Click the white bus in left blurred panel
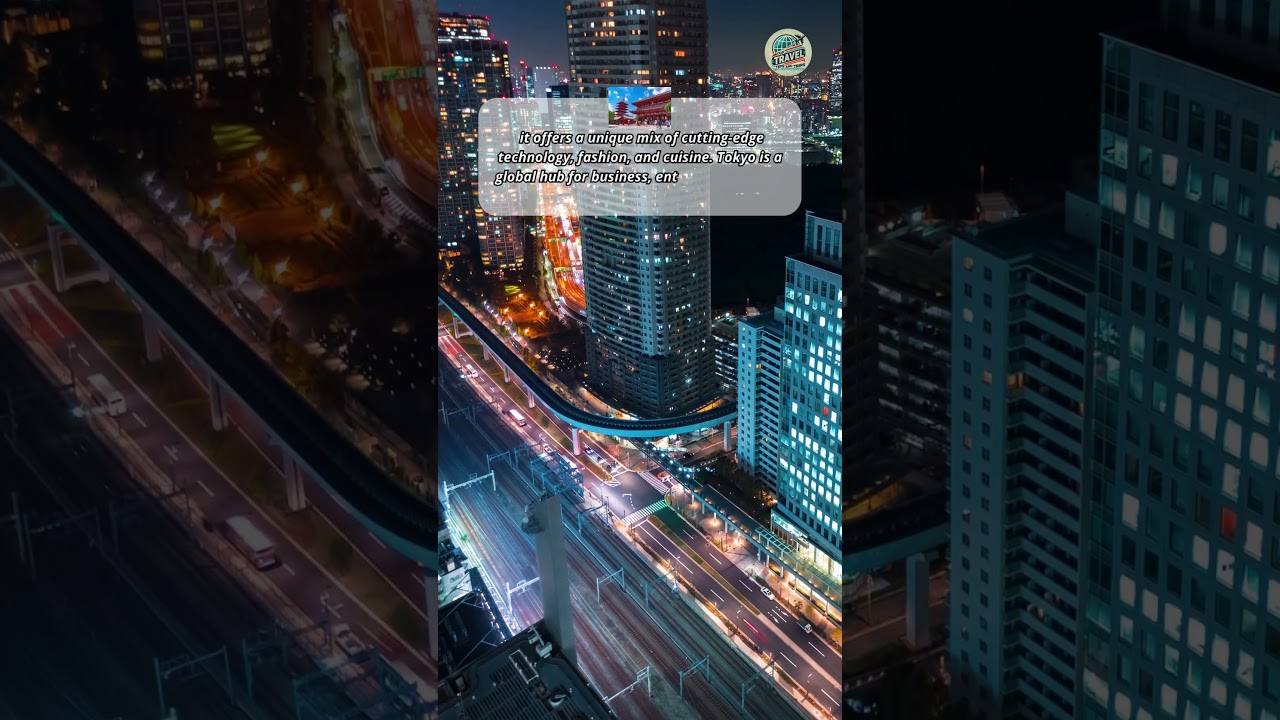This screenshot has height=720, width=1280. point(105,394)
